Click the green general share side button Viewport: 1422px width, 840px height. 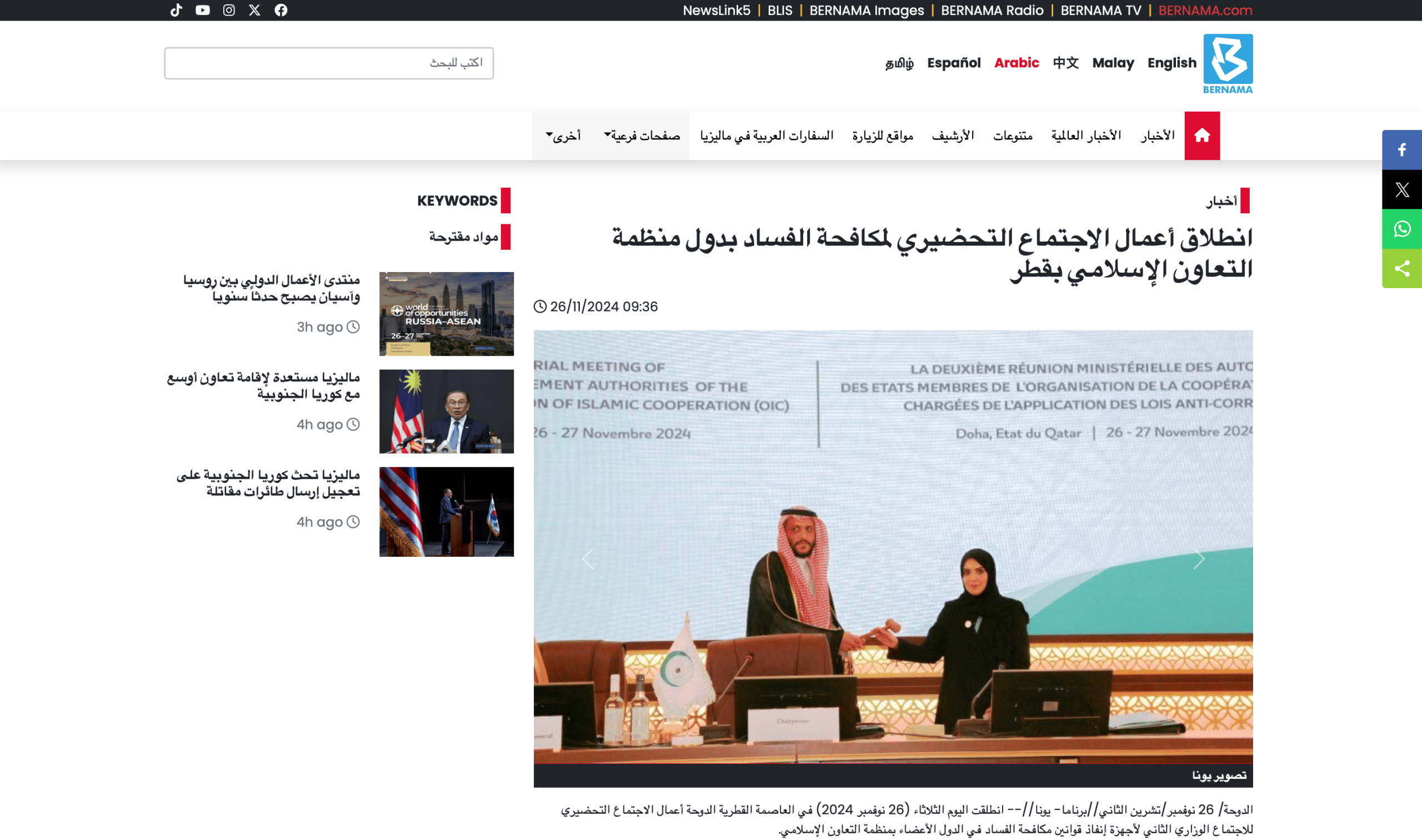pyautogui.click(x=1401, y=268)
